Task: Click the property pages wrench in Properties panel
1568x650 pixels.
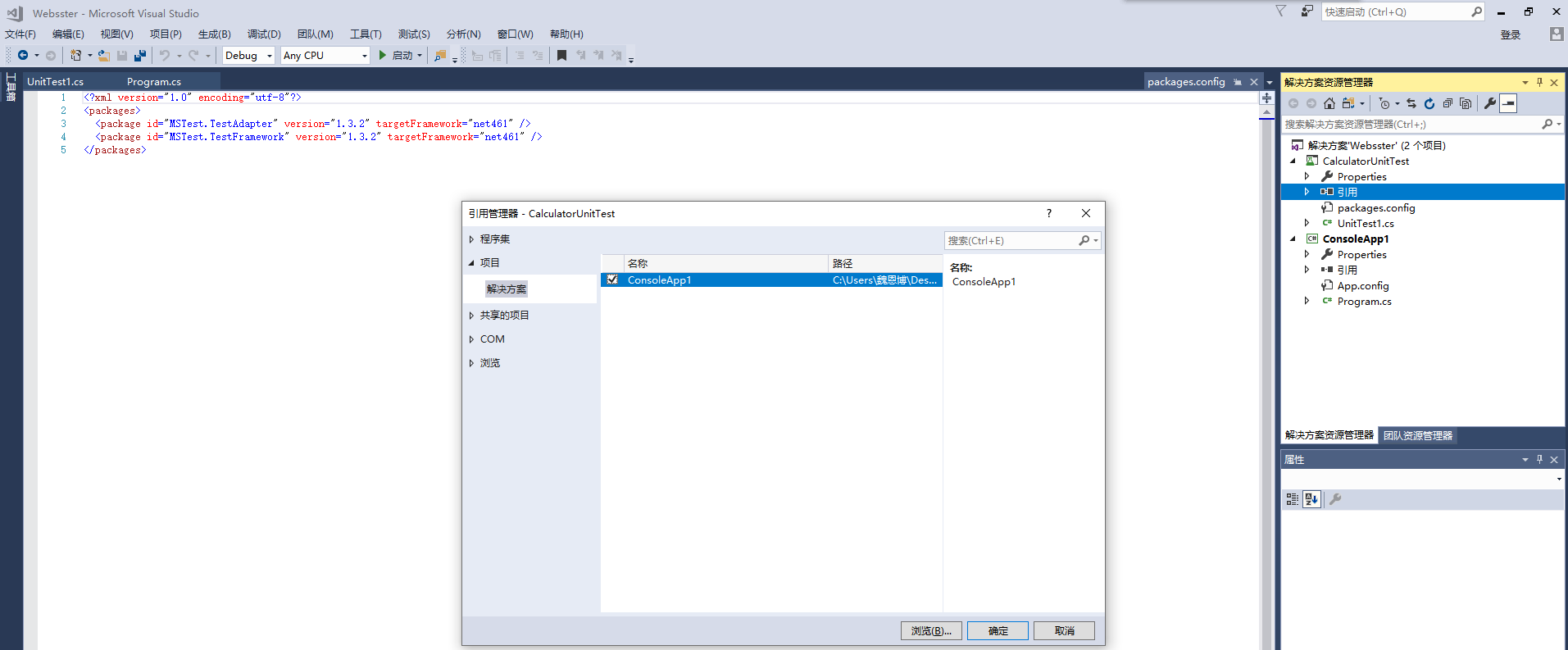Action: tap(1335, 498)
